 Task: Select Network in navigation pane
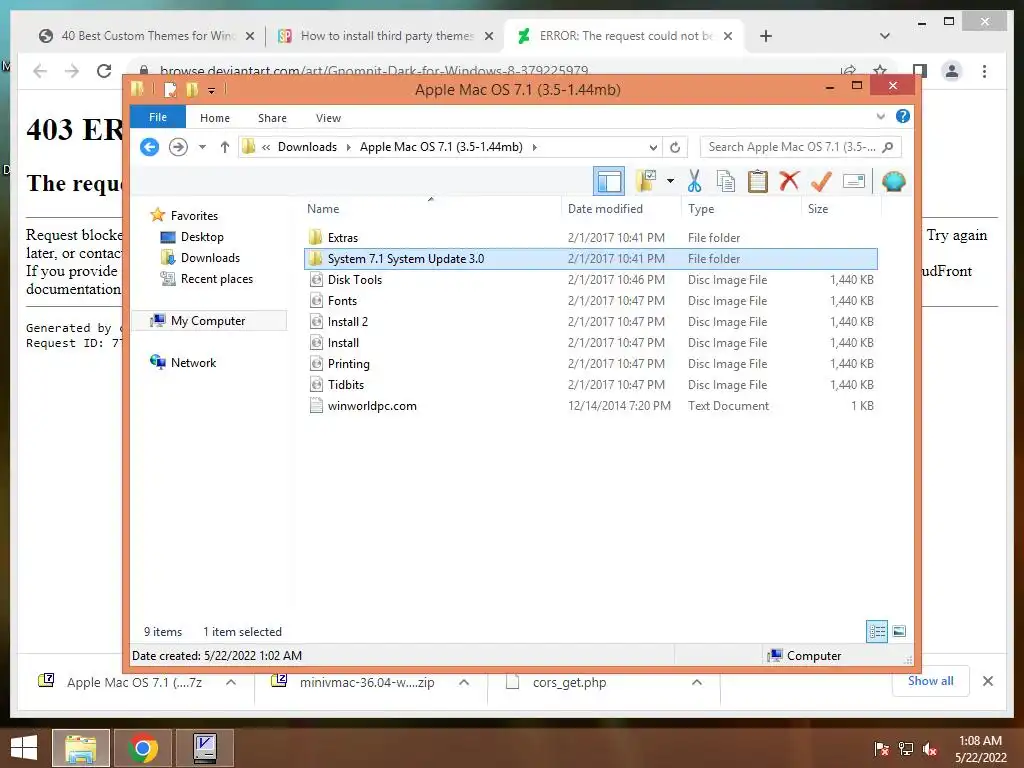click(193, 362)
